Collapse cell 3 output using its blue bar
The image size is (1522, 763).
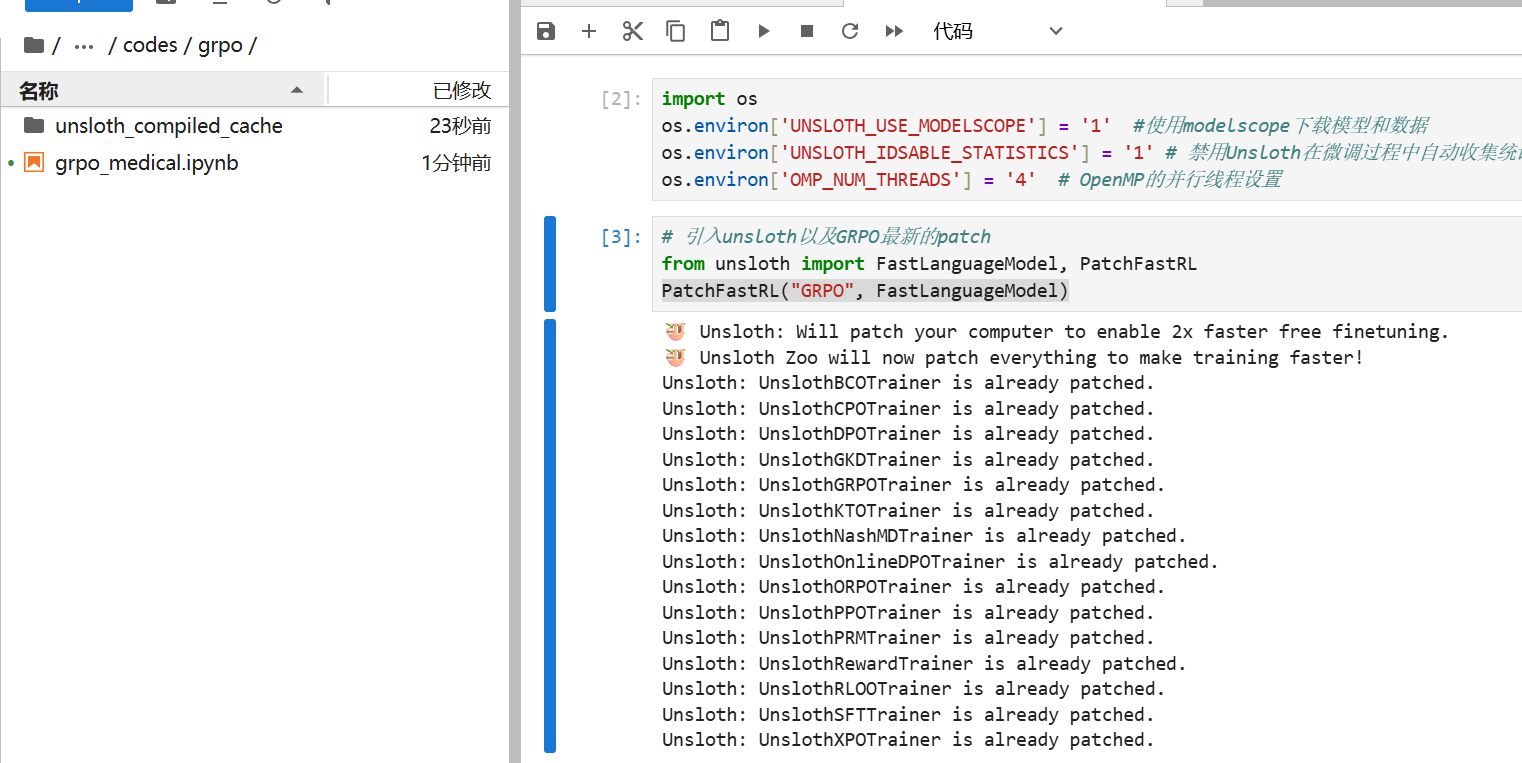point(549,536)
